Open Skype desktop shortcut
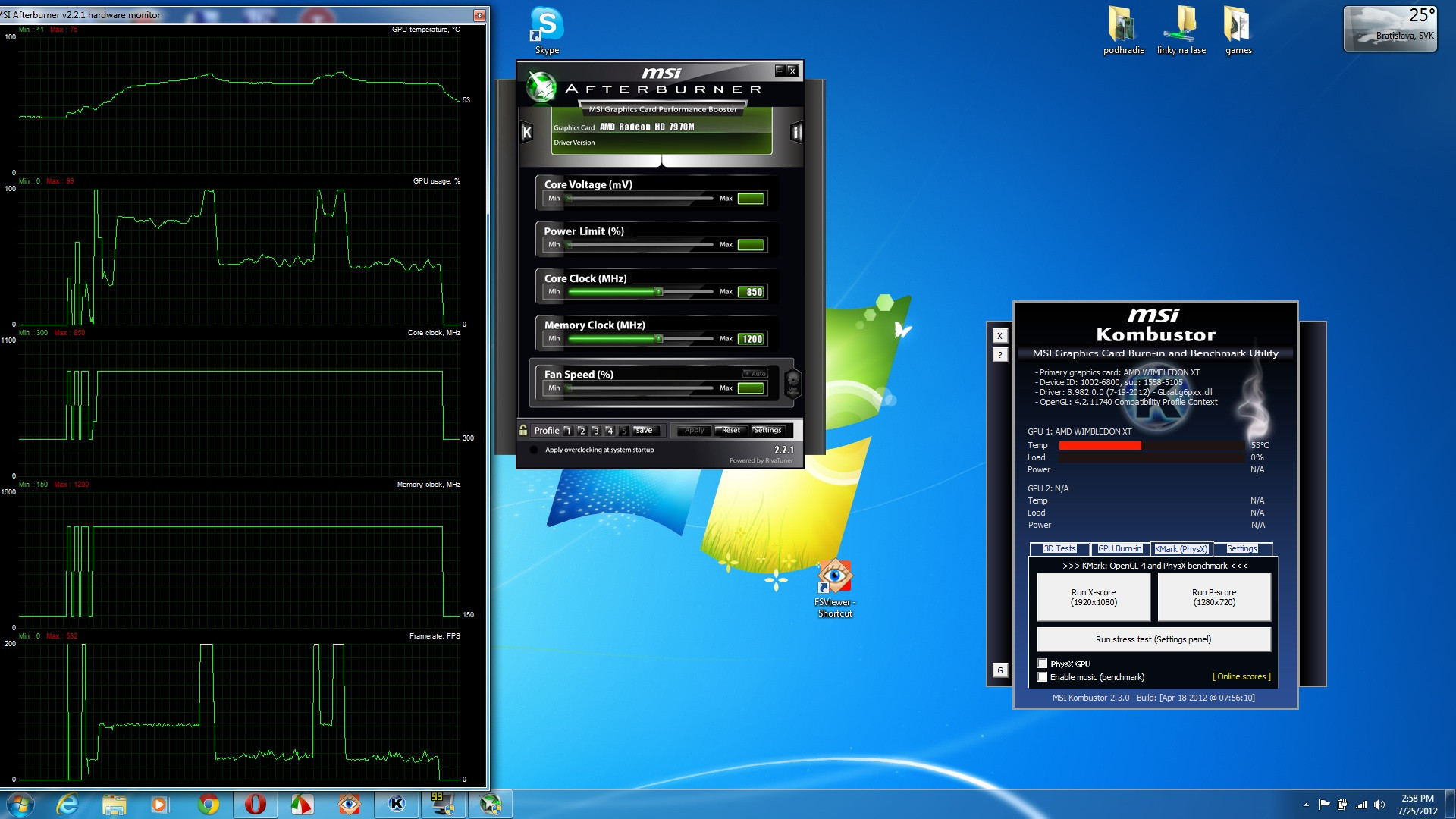The image size is (1456, 819). [x=547, y=30]
